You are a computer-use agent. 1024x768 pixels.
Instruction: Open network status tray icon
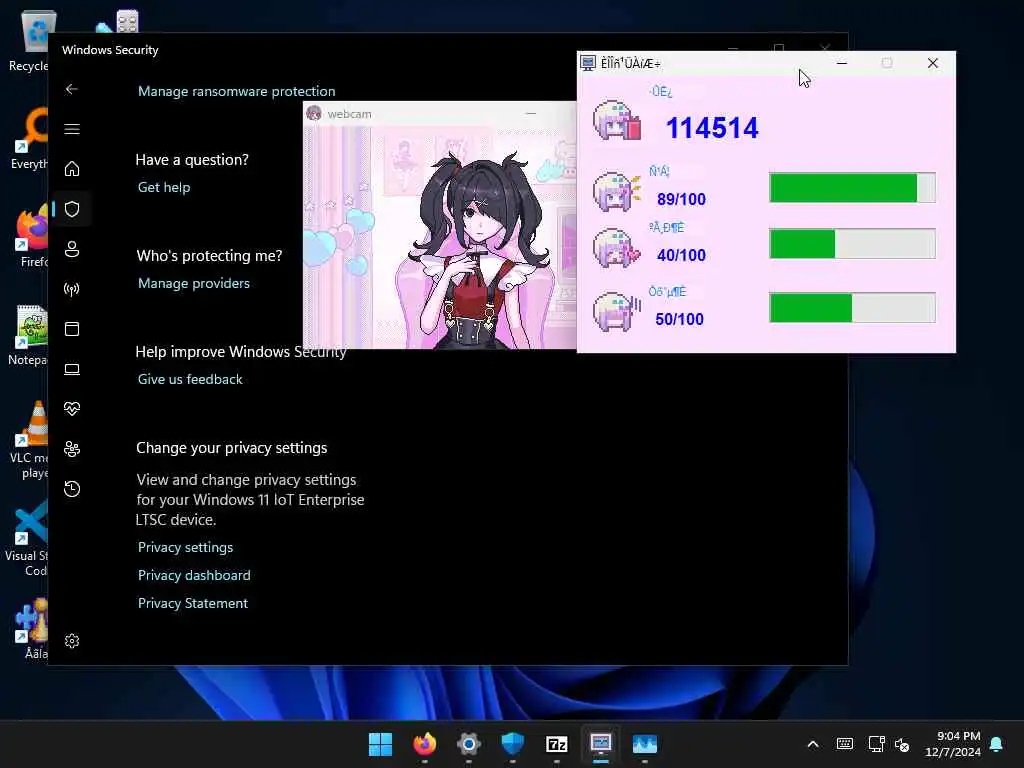[x=876, y=744]
